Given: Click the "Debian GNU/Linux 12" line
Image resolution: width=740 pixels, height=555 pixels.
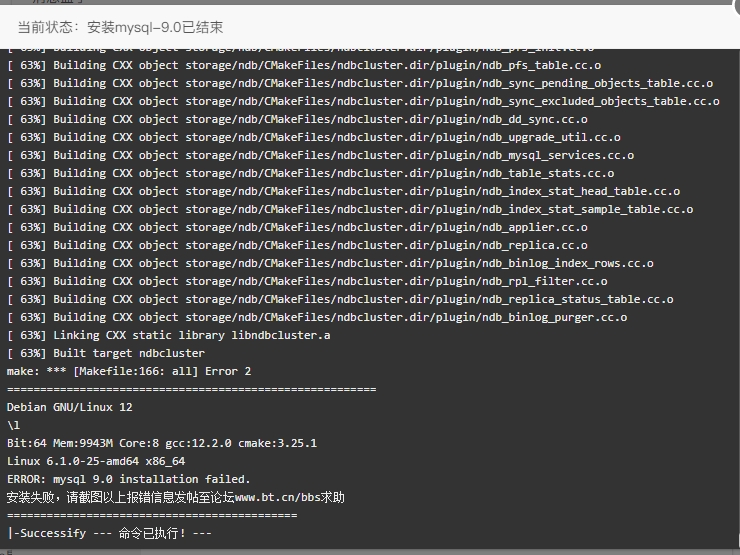Looking at the screenshot, I should [69, 407].
